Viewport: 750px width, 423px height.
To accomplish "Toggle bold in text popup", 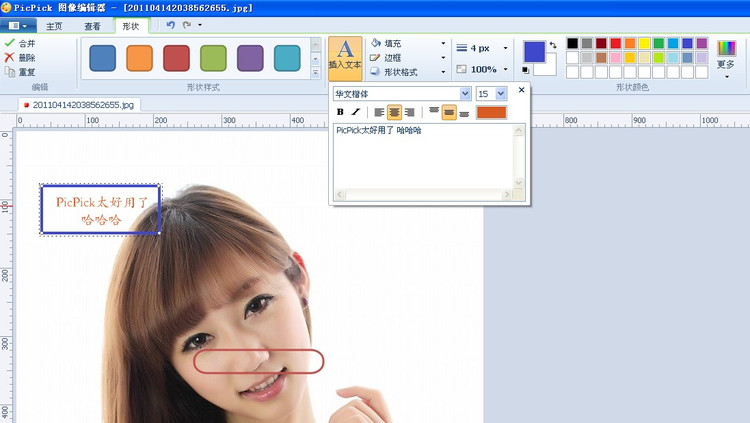I will 340,112.
